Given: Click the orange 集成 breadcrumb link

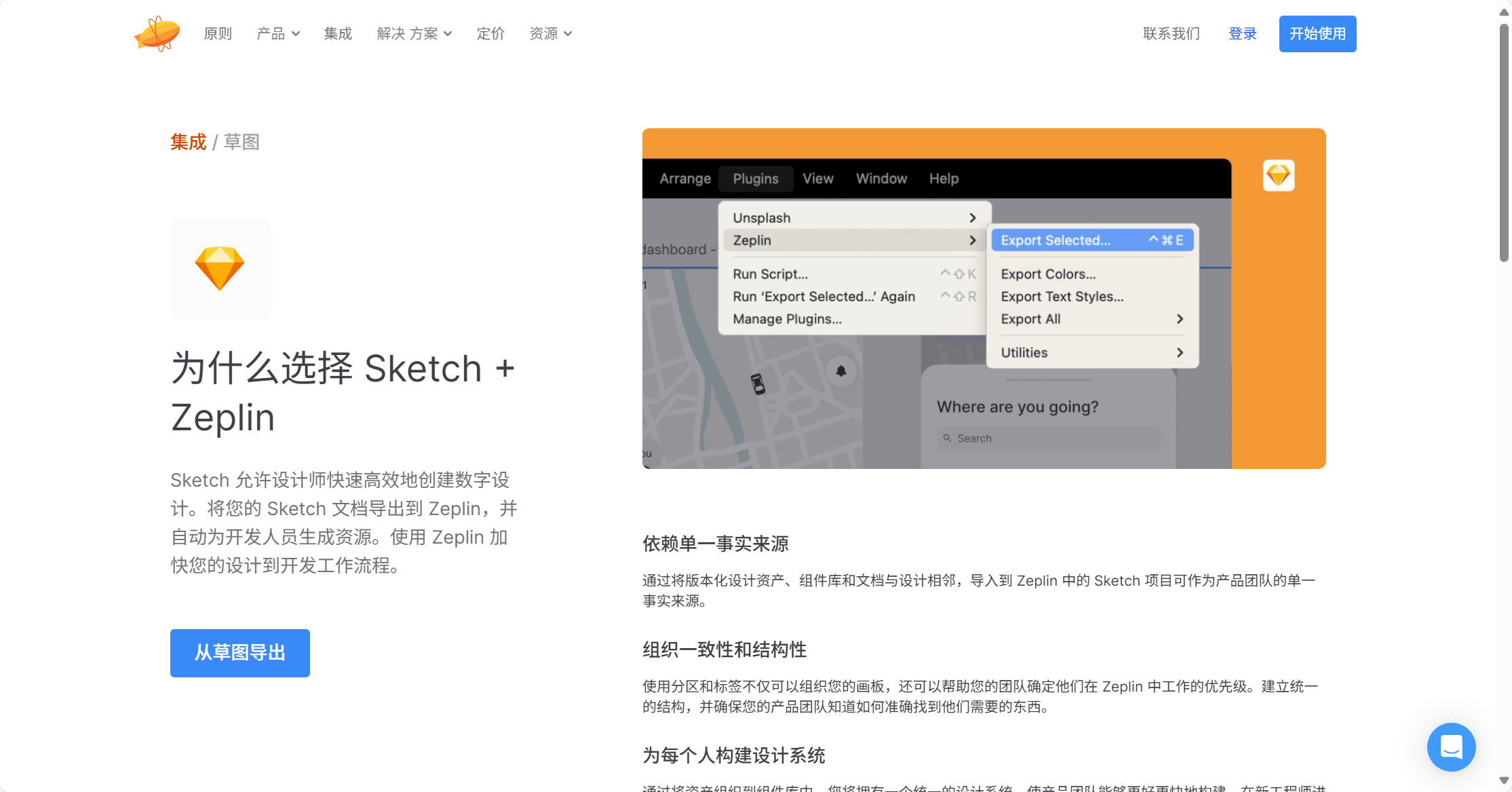Looking at the screenshot, I should click(x=188, y=142).
